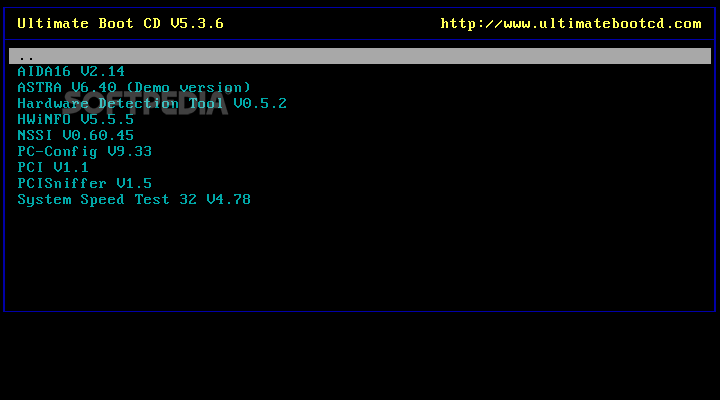Click empty area below System Speed Test
Image resolution: width=720 pixels, height=400 pixels.
pos(360,257)
